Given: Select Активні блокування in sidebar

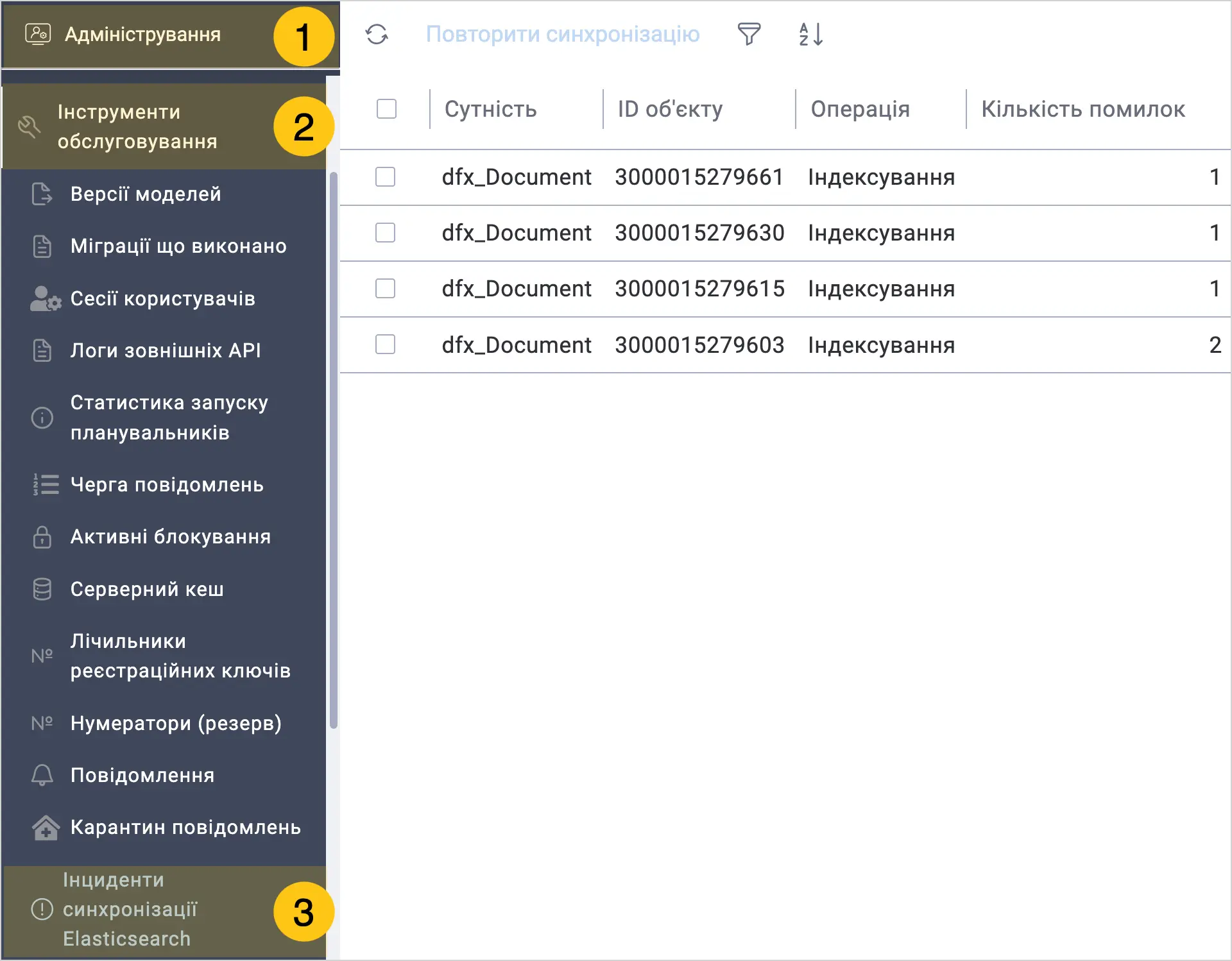Looking at the screenshot, I should pos(164,536).
